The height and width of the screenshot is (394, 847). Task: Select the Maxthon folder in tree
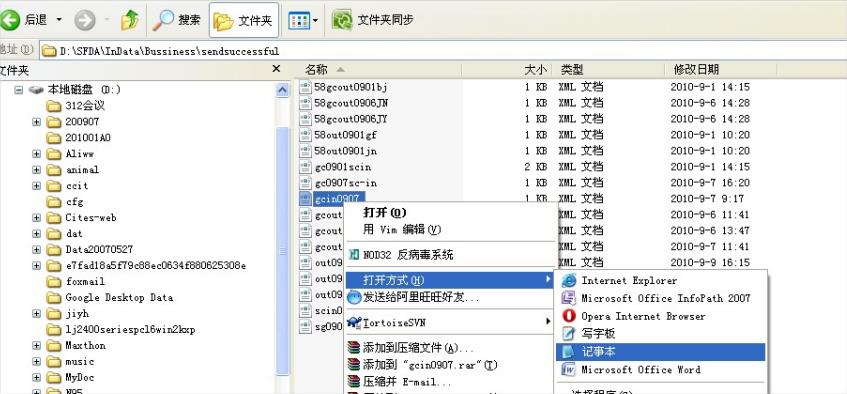(x=76, y=345)
